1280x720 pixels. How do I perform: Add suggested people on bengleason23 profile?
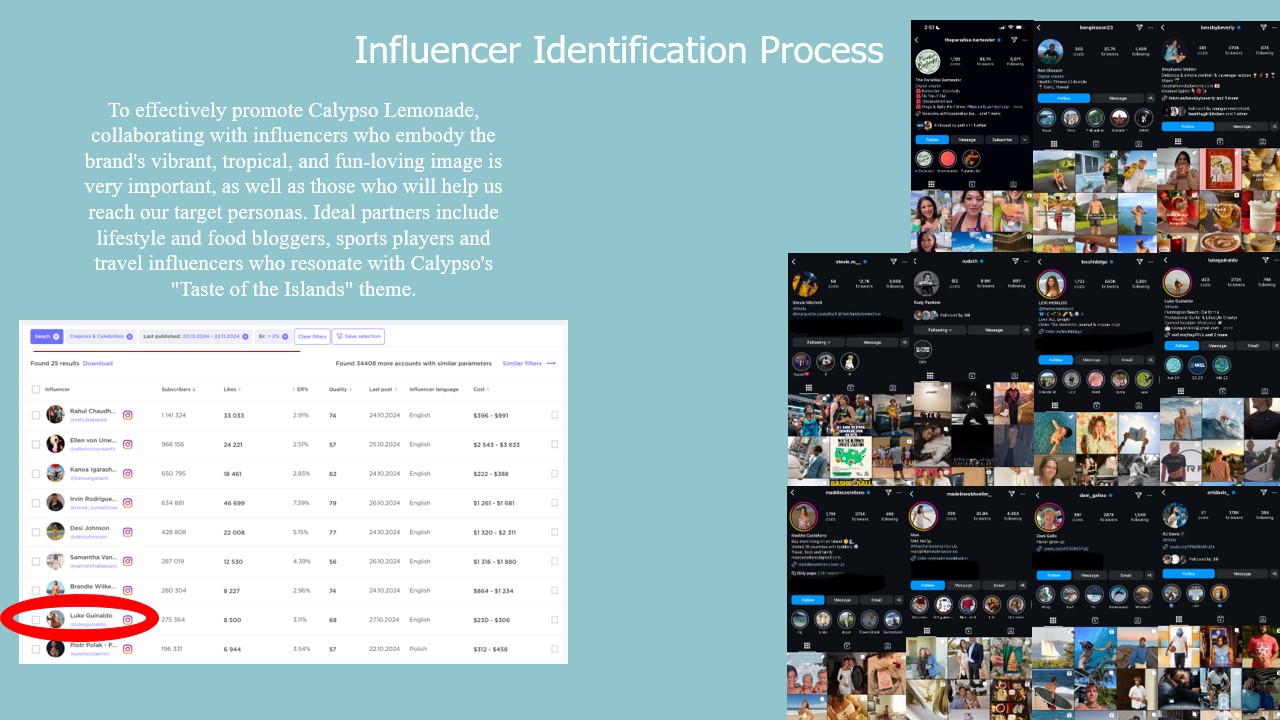pyautogui.click(x=1150, y=98)
